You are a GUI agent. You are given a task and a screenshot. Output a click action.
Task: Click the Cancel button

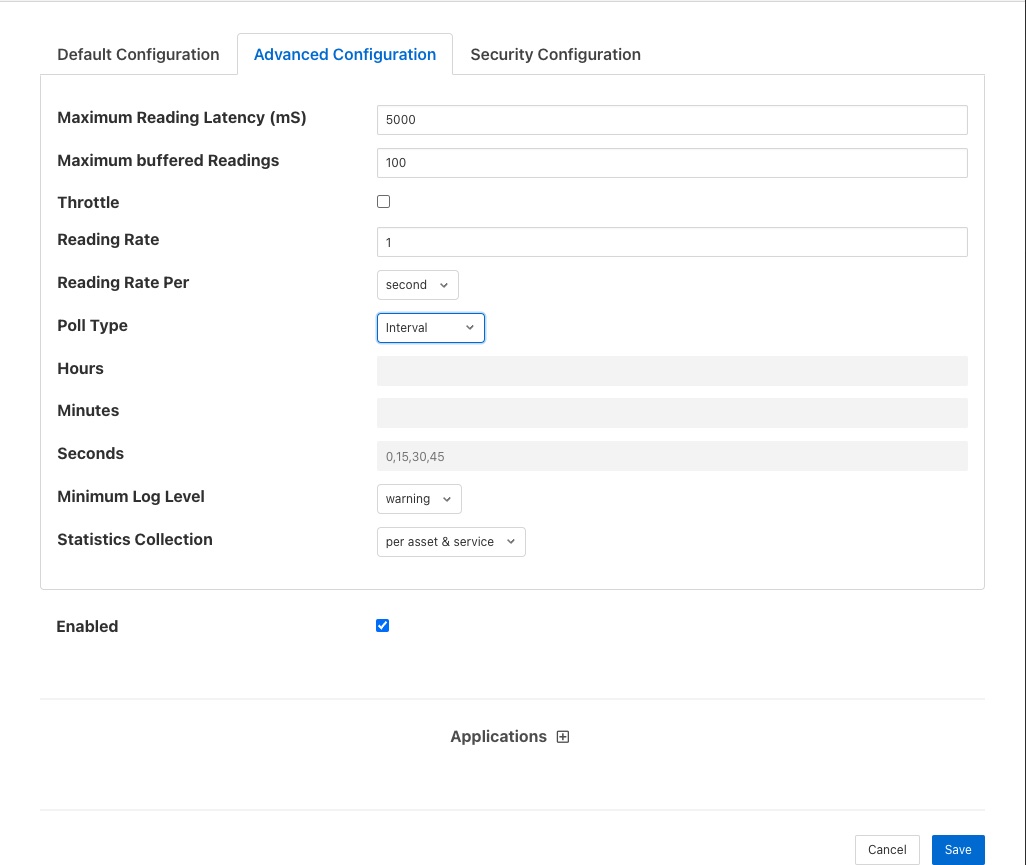[887, 850]
